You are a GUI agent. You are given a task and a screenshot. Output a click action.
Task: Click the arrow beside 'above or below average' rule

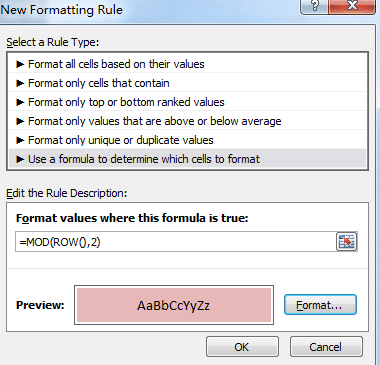20,121
